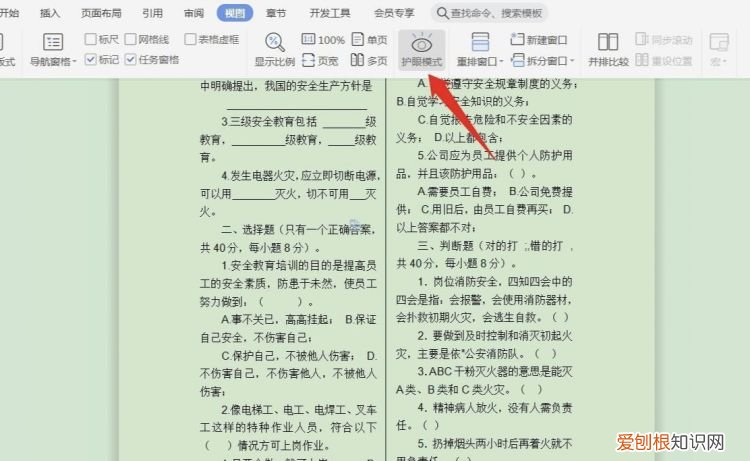Viewport: 750px width, 461px height.
Task: Enable the 标尺 checkbox
Action: 90,39
